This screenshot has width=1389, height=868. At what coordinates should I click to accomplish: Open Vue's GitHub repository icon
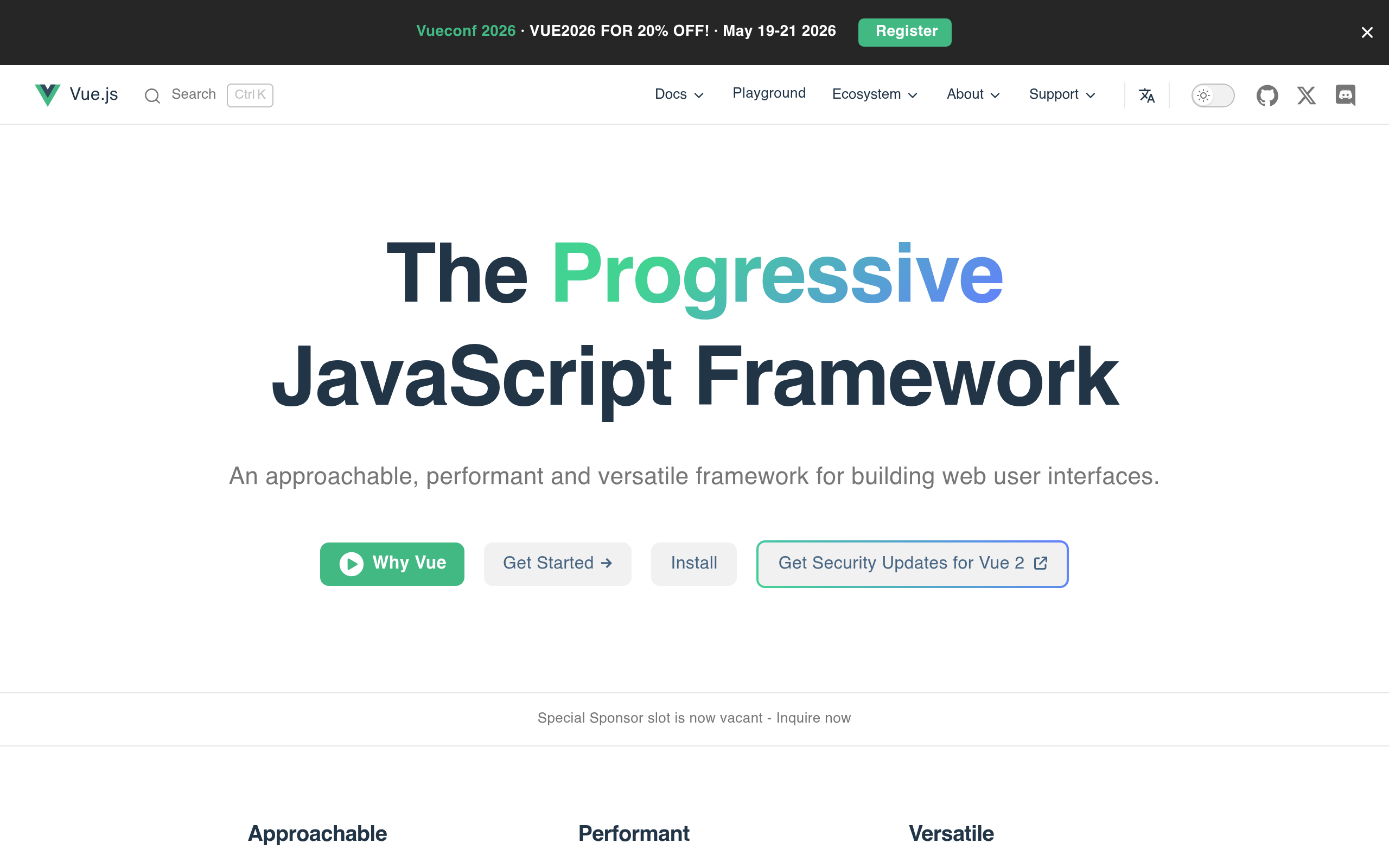click(x=1267, y=95)
